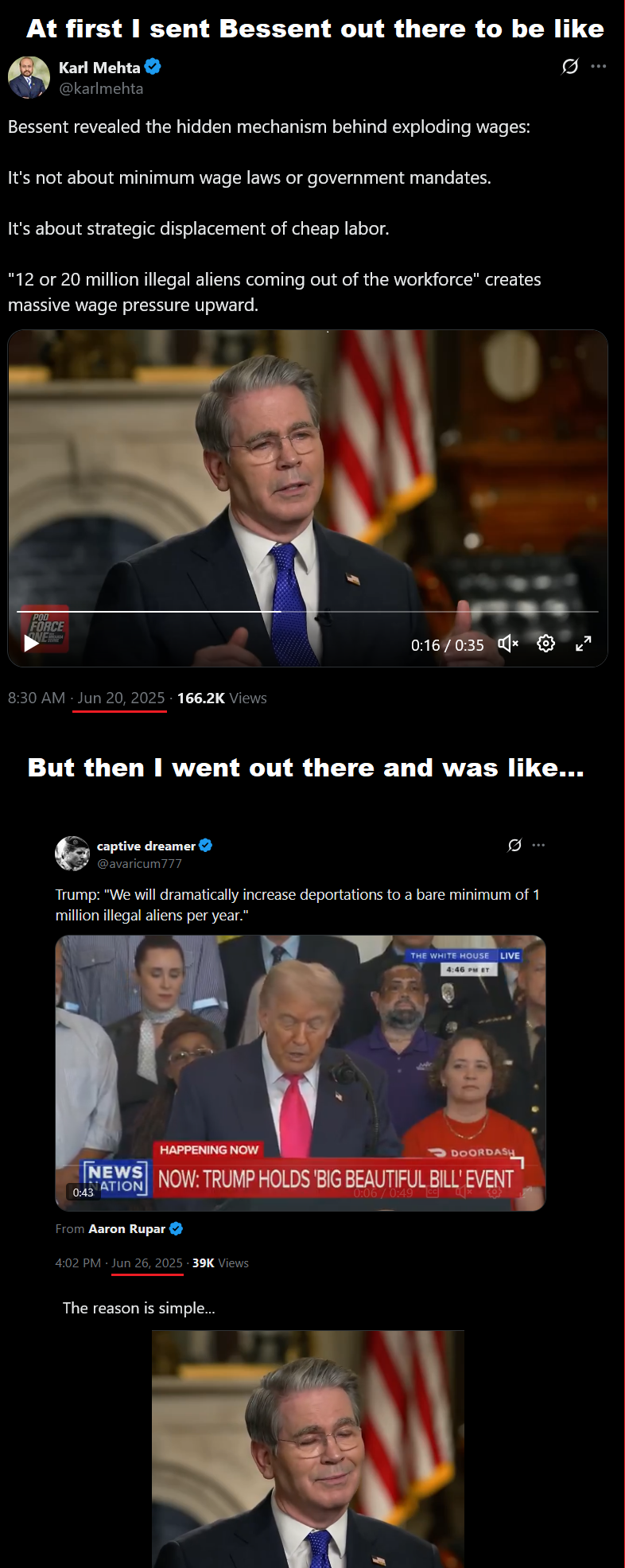Expand the Bessent video to fullscreen
Screen dimensions: 625x1568
point(584,644)
